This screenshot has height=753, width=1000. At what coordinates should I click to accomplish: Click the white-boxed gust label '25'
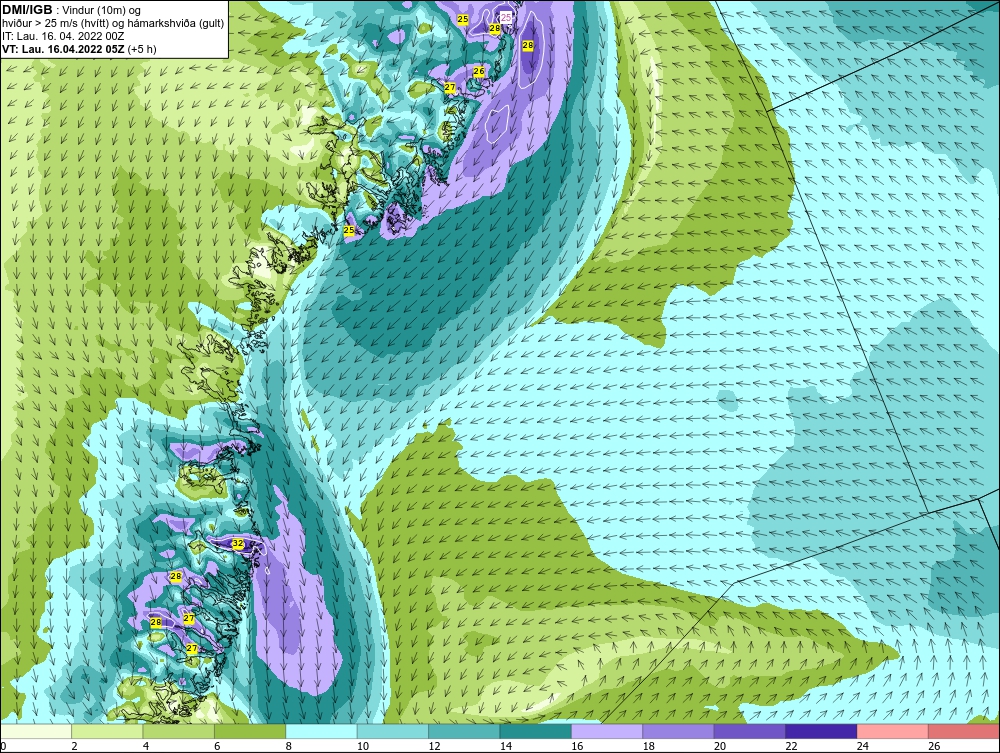(x=506, y=18)
